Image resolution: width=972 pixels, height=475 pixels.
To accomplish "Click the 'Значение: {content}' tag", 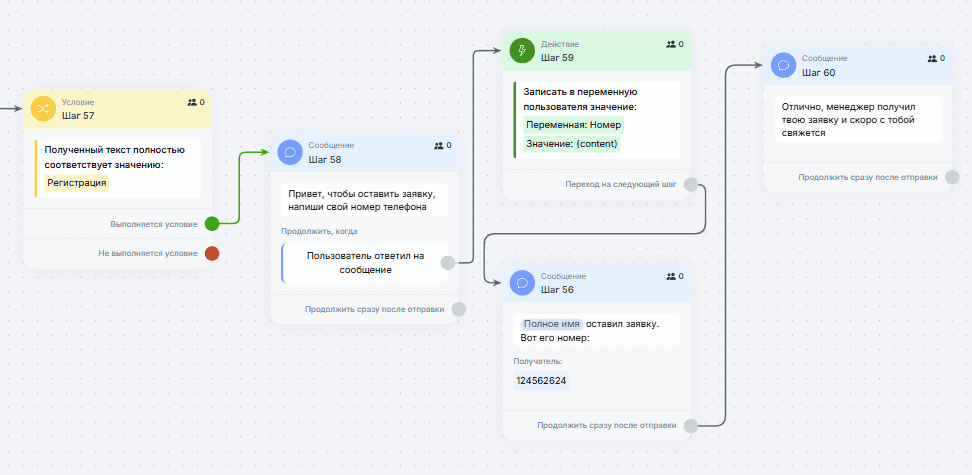I will [572, 144].
